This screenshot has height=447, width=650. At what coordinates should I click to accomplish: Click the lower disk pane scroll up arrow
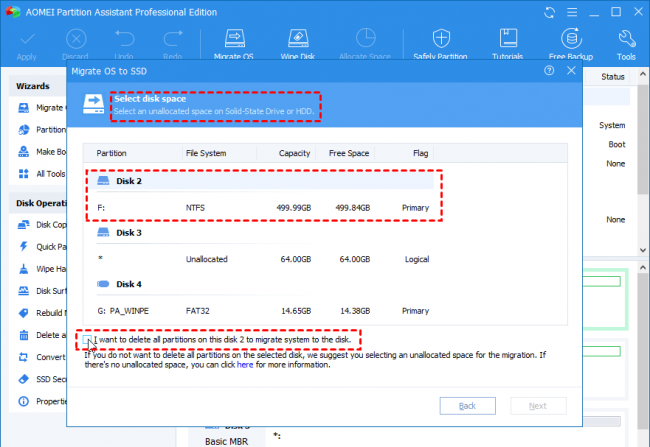pos(643,267)
